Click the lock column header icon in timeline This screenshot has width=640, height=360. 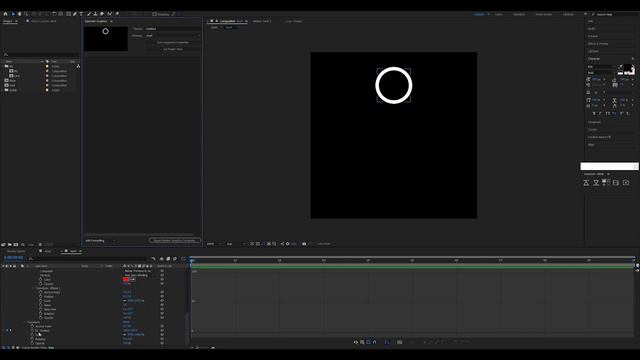(15, 266)
